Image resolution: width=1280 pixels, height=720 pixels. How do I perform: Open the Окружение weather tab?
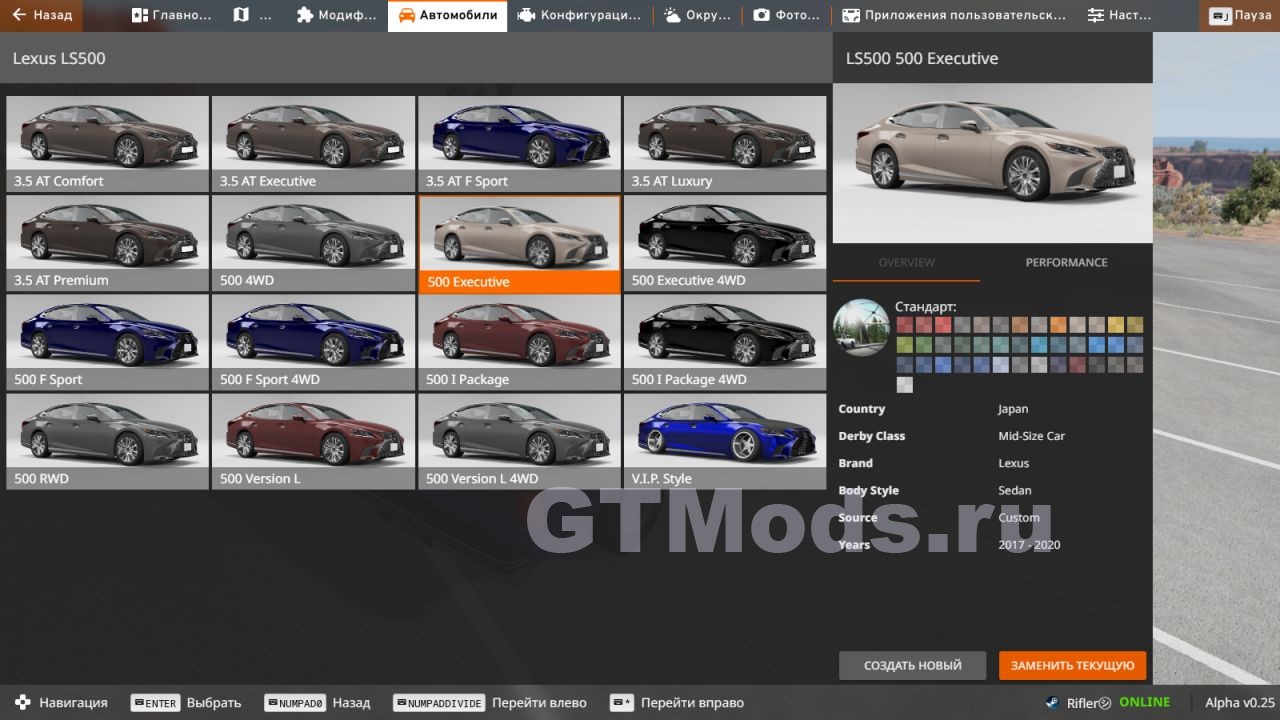click(697, 15)
